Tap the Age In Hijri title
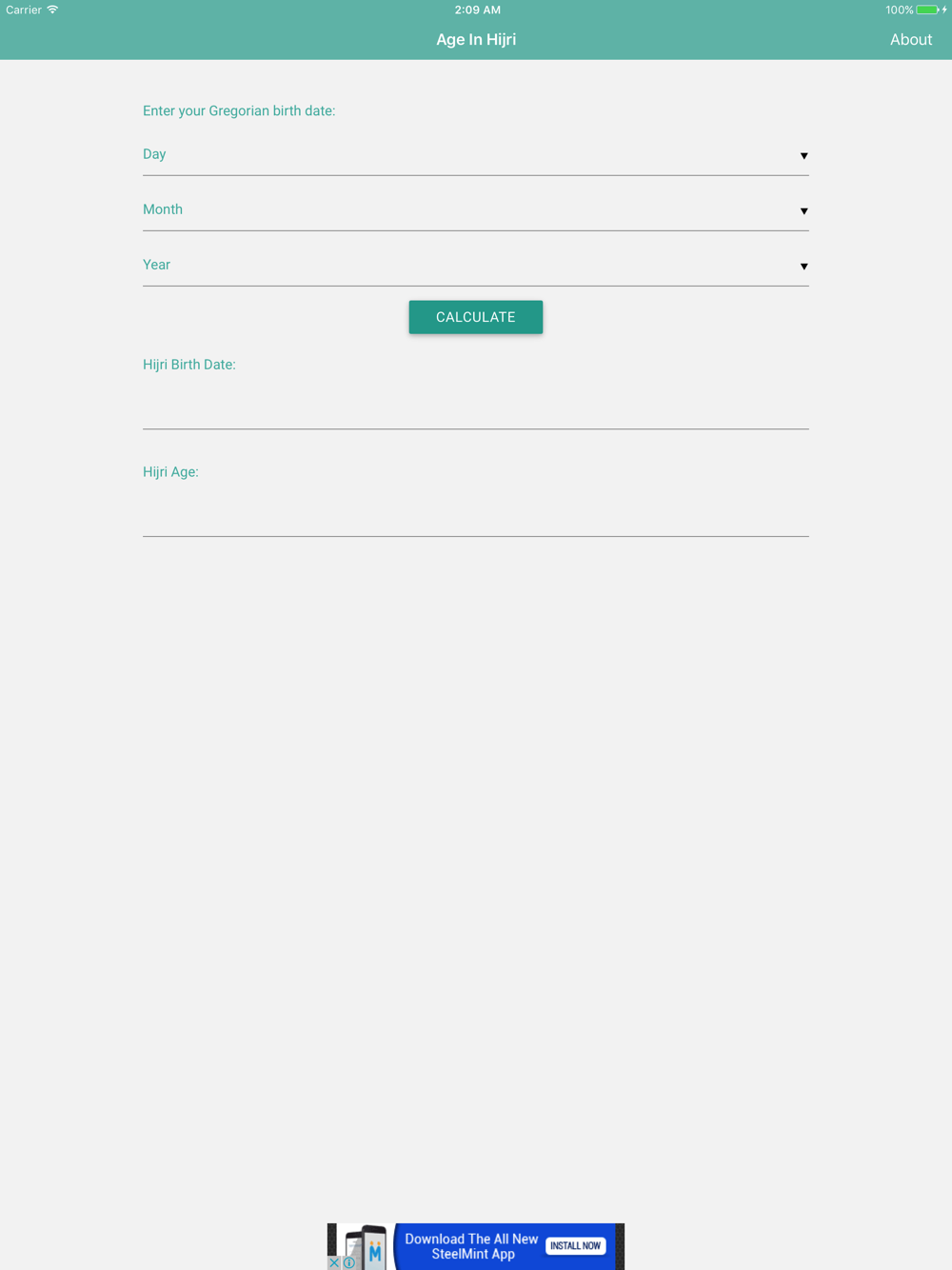The width and height of the screenshot is (952, 1270). point(476,39)
